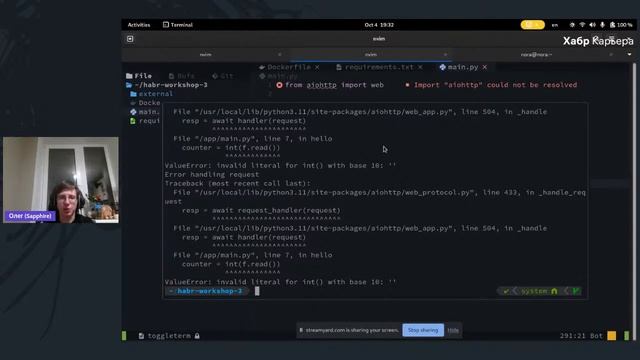The height and width of the screenshot is (360, 640).
Task: Click the orange block in the statusline
Action: (x=611, y=336)
